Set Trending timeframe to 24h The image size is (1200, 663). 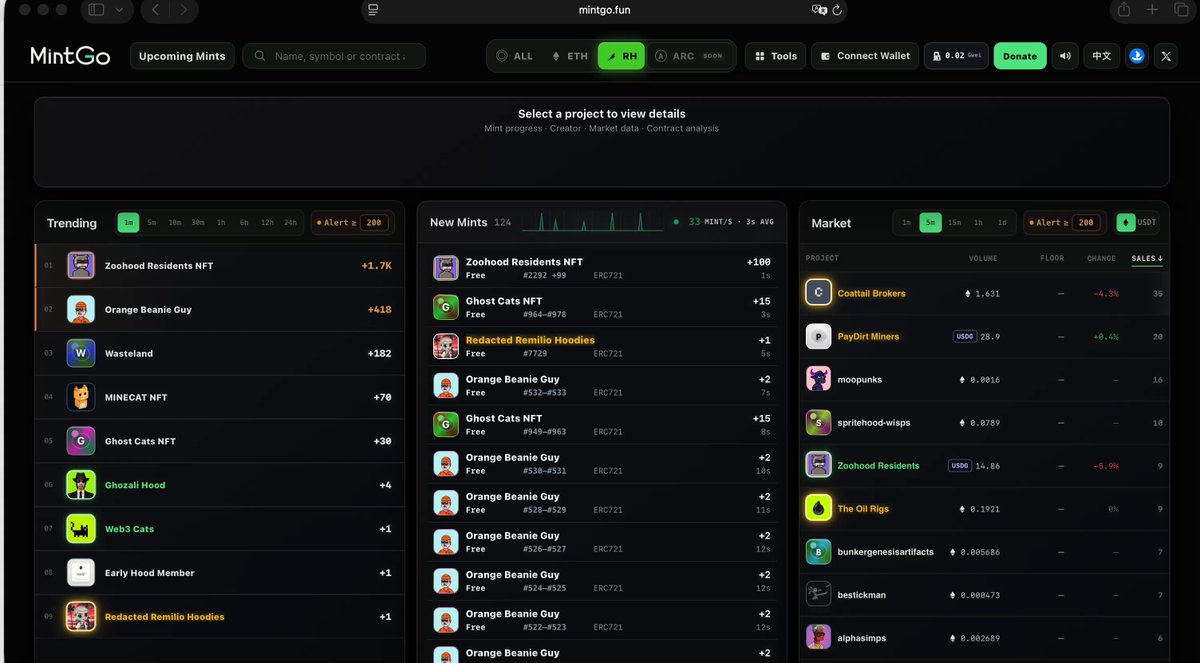pos(290,223)
